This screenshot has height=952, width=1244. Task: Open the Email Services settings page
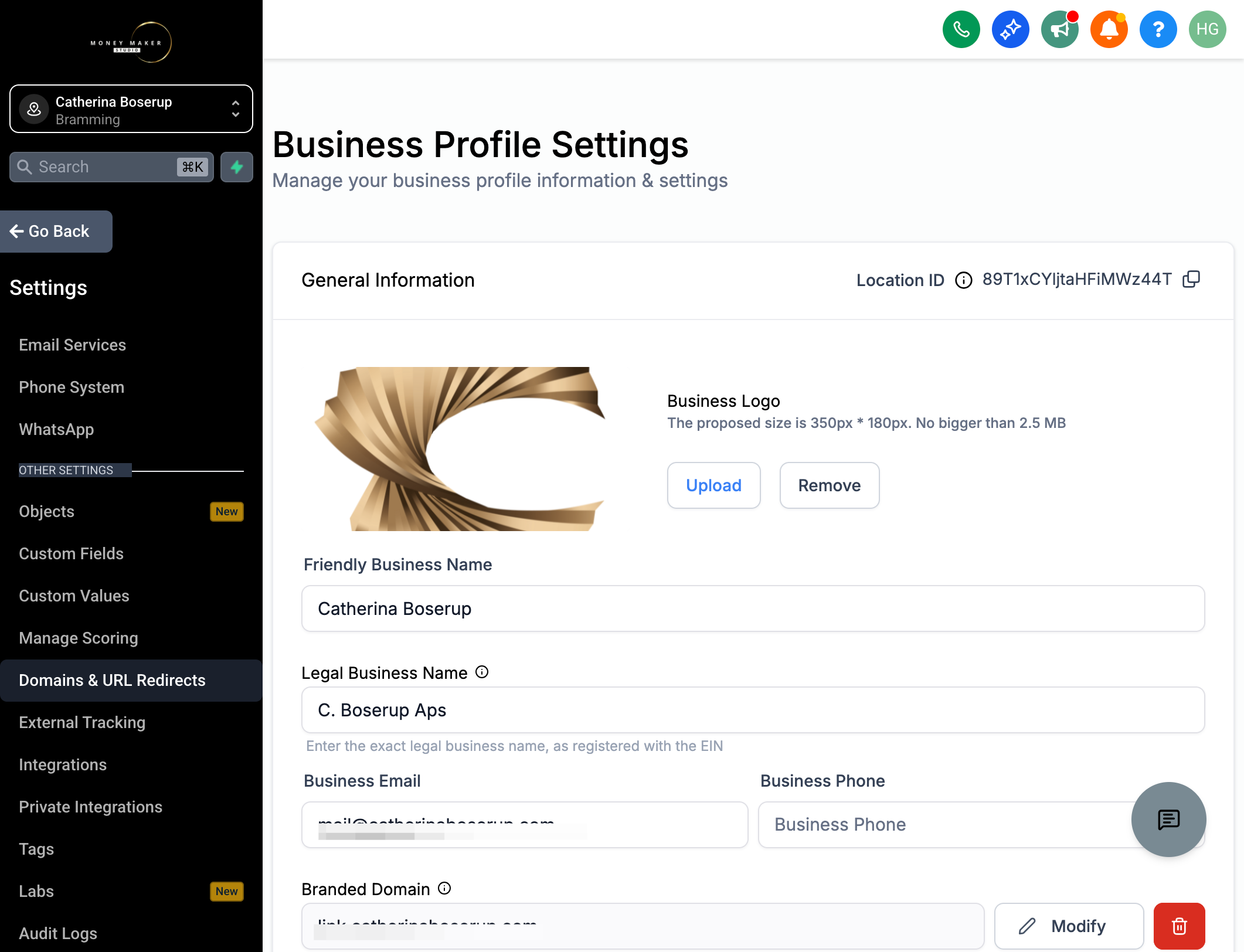(72, 345)
